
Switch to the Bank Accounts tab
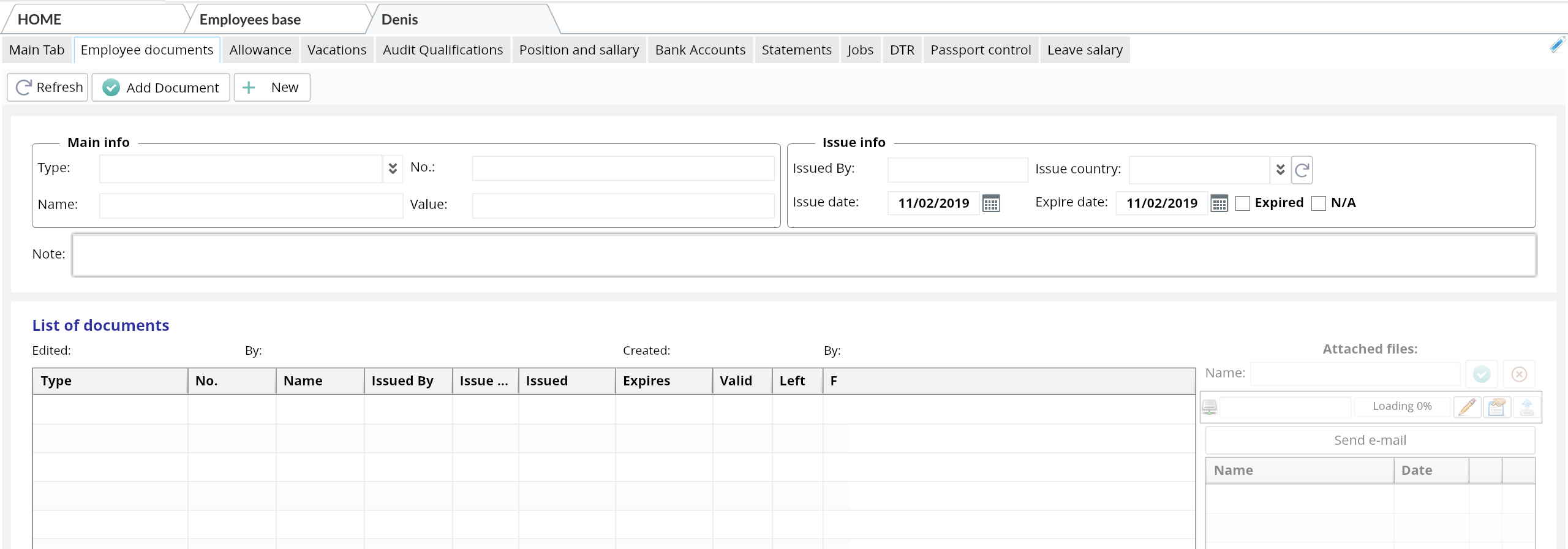pyautogui.click(x=700, y=50)
